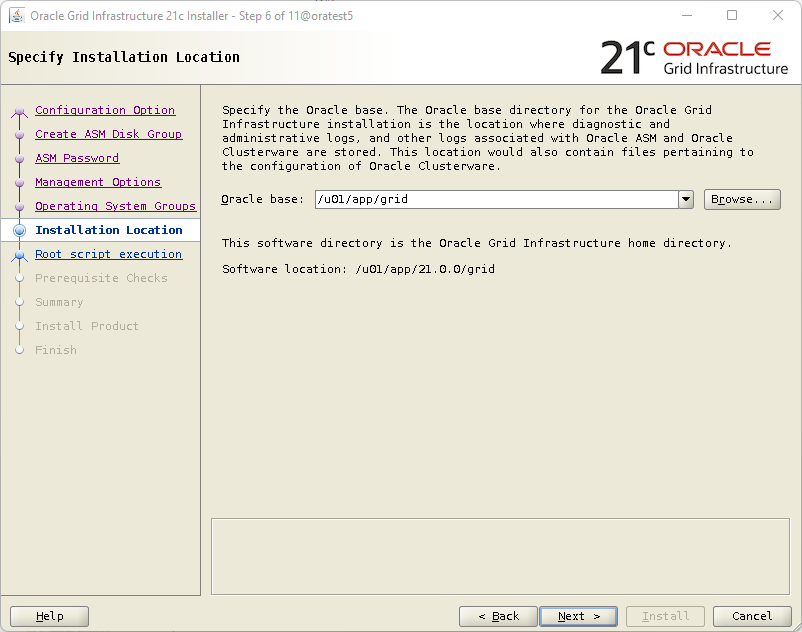Go back with the Back button
The image size is (802, 632).
[x=498, y=616]
